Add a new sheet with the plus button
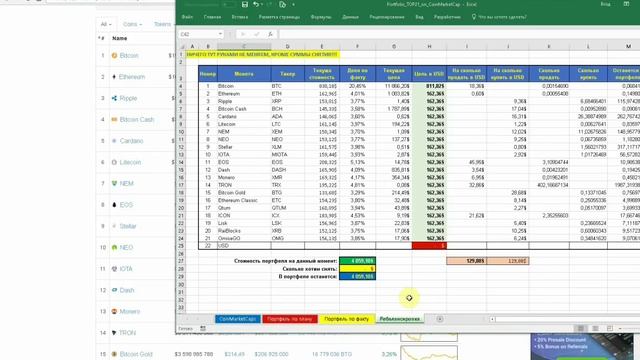This screenshot has height=360, width=640. (x=440, y=319)
